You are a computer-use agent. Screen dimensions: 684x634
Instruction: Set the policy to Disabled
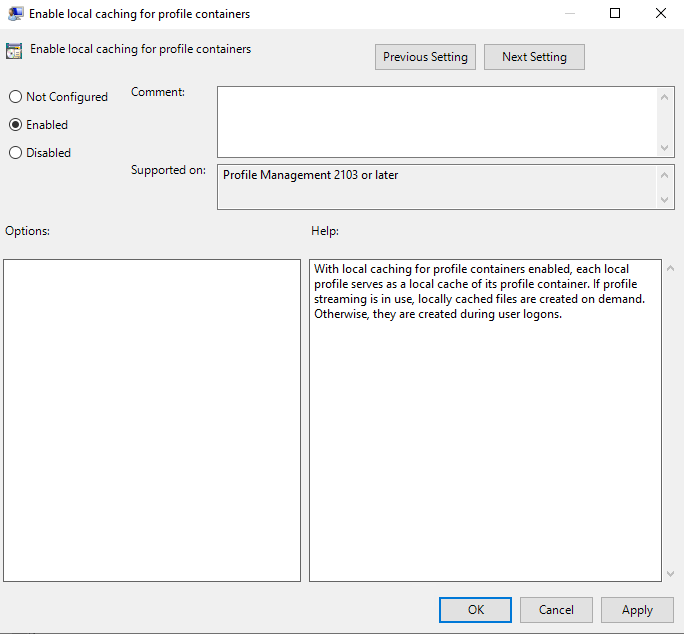[15, 153]
